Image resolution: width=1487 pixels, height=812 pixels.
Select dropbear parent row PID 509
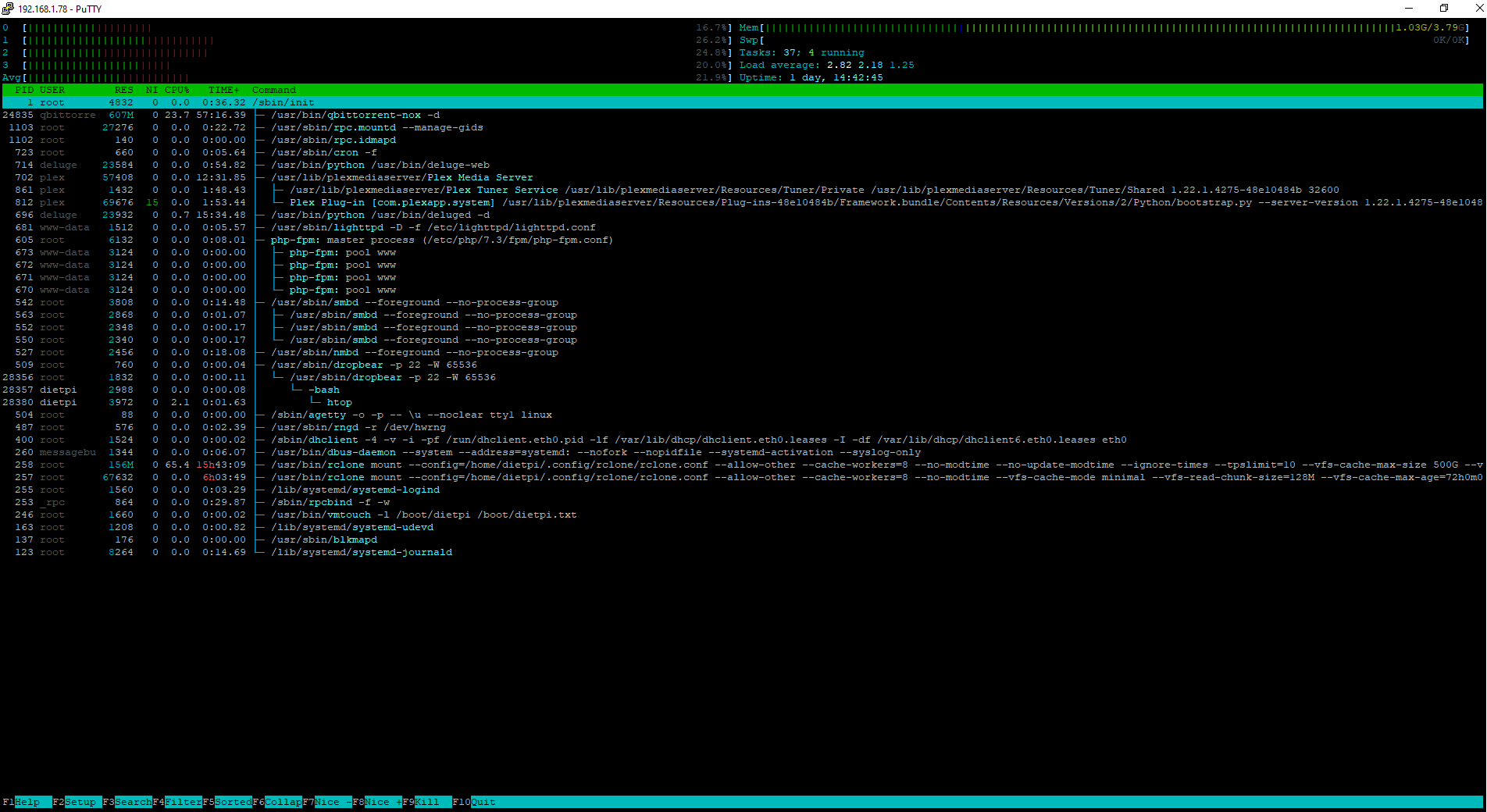click(x=743, y=365)
